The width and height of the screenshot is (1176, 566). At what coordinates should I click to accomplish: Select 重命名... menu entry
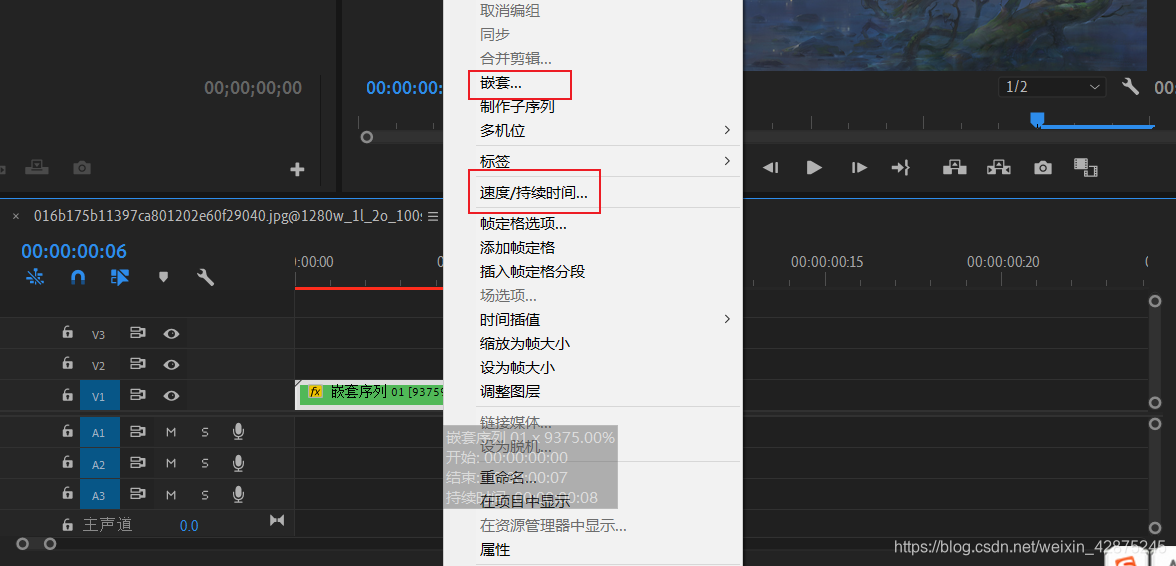(508, 478)
